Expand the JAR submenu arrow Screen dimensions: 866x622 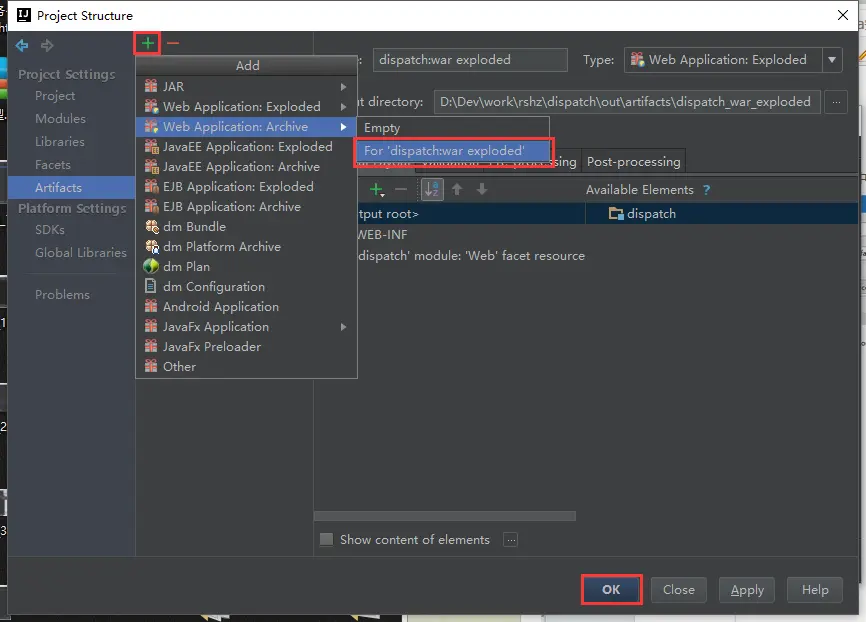coord(344,87)
